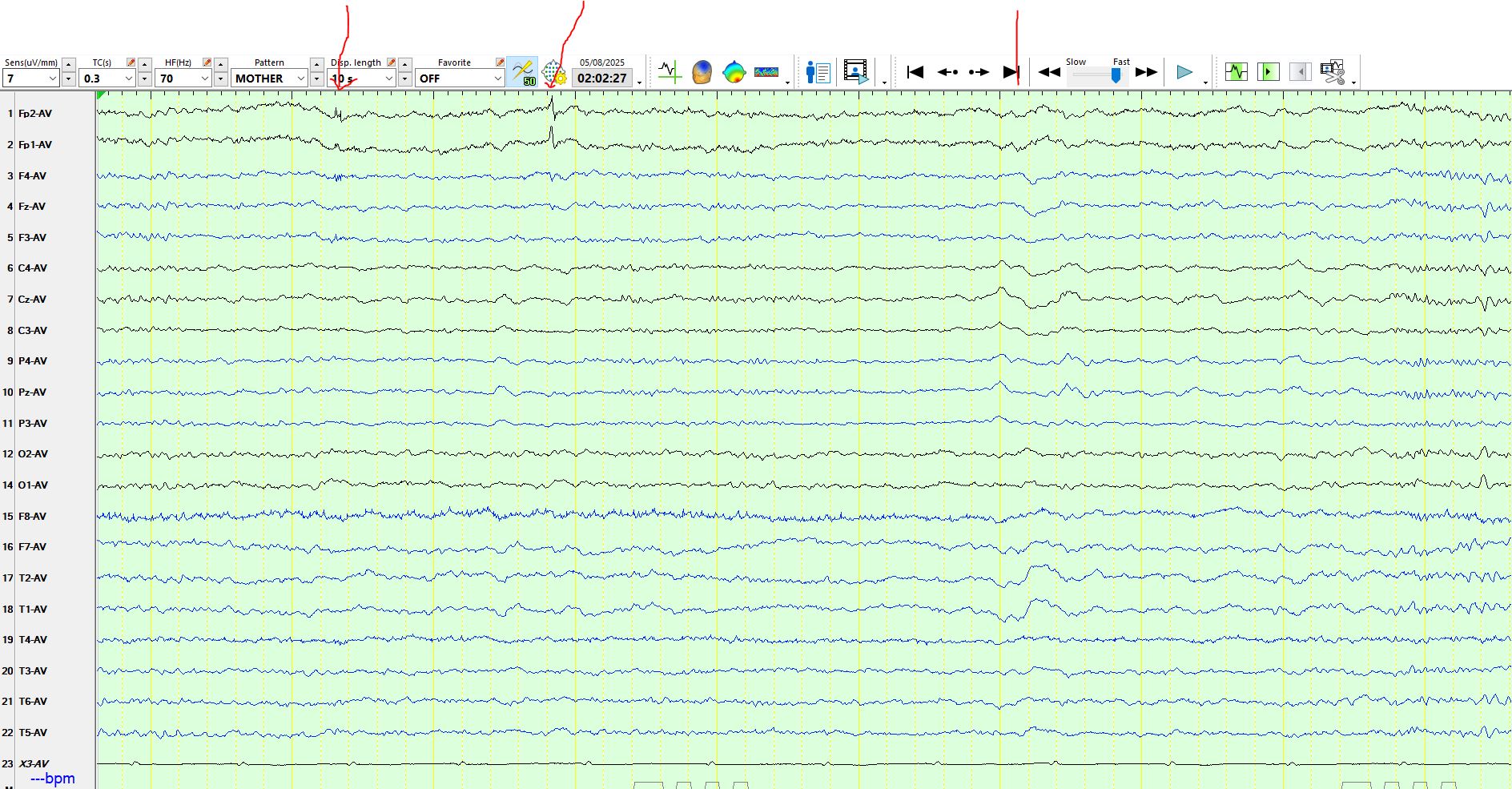1512x789 pixels.
Task: Go to the previous event marker
Action: click(947, 72)
